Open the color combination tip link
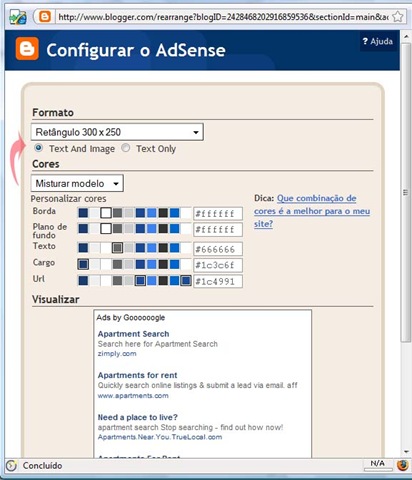The image size is (412, 480). pos(312,211)
